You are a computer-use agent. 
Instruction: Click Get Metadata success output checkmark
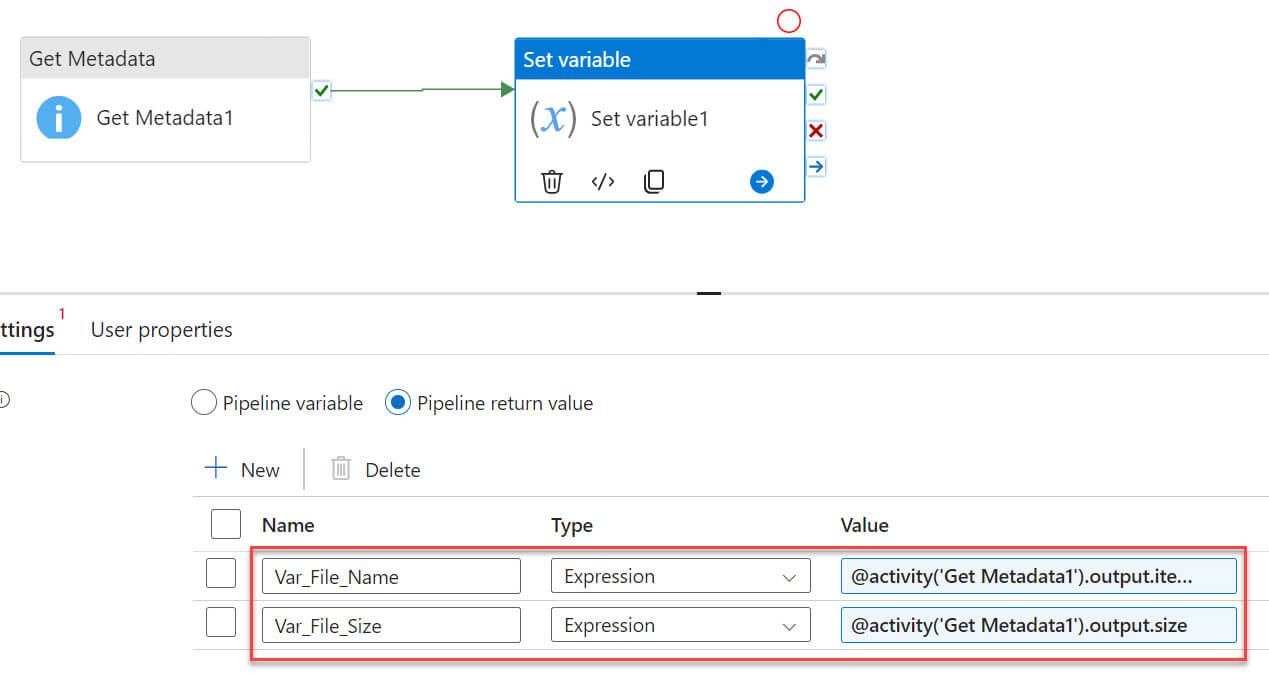click(x=321, y=91)
